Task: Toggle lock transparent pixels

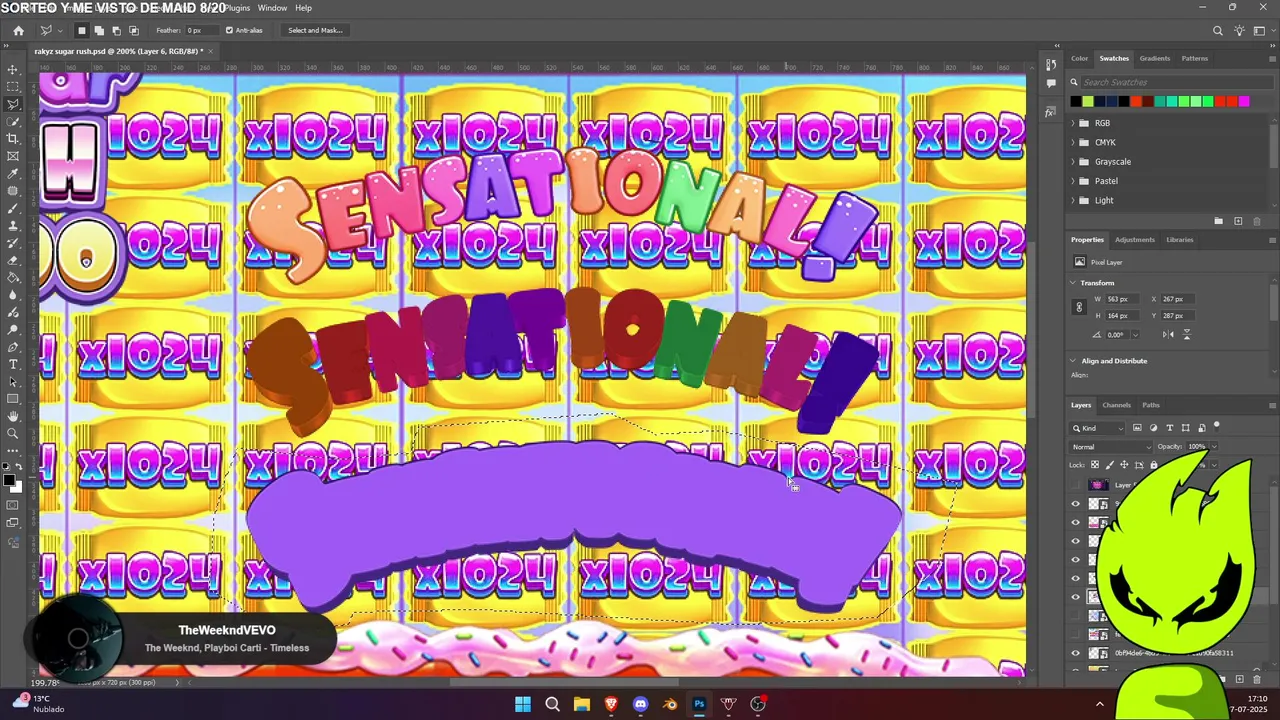Action: pos(1095,465)
